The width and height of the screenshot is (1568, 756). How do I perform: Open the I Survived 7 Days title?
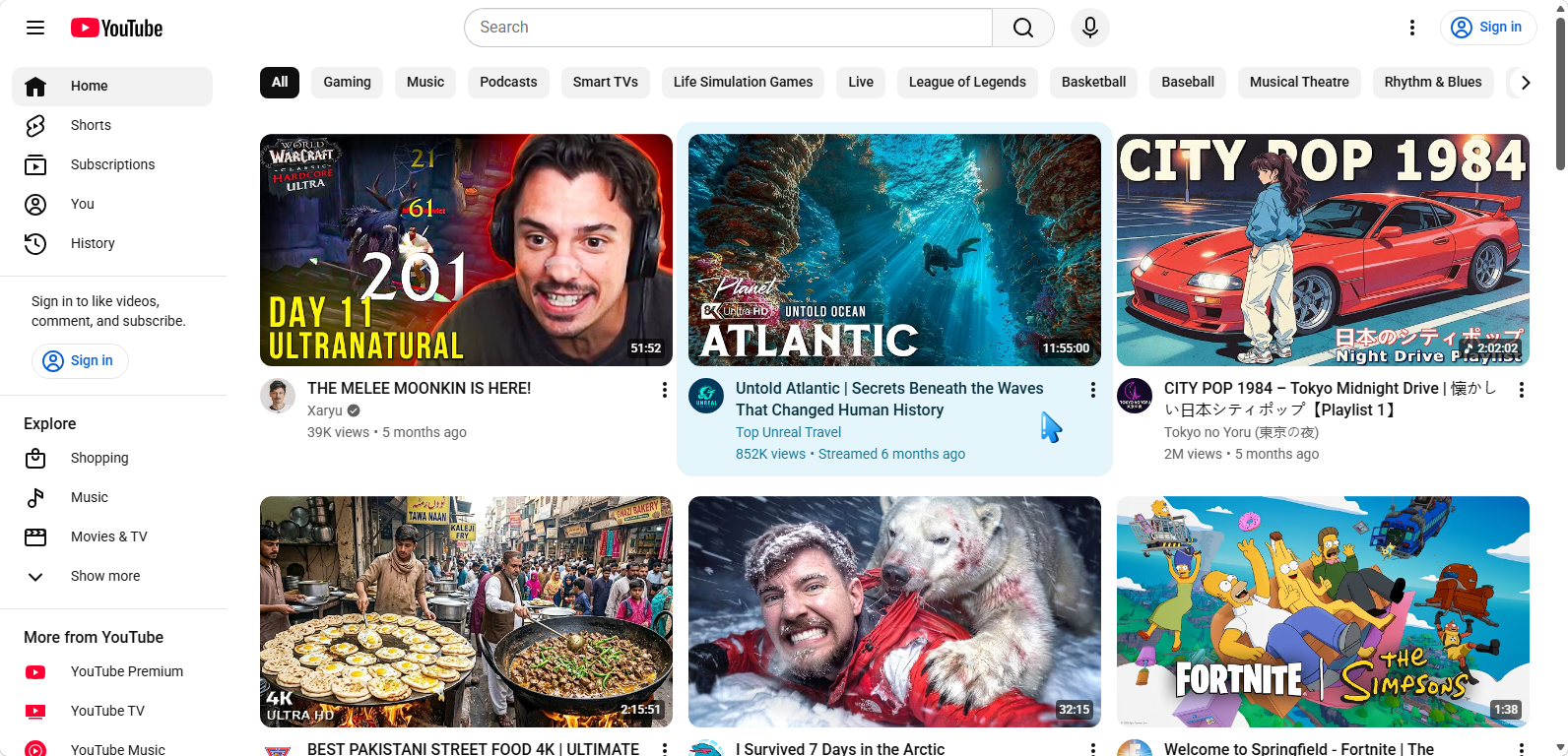click(840, 749)
